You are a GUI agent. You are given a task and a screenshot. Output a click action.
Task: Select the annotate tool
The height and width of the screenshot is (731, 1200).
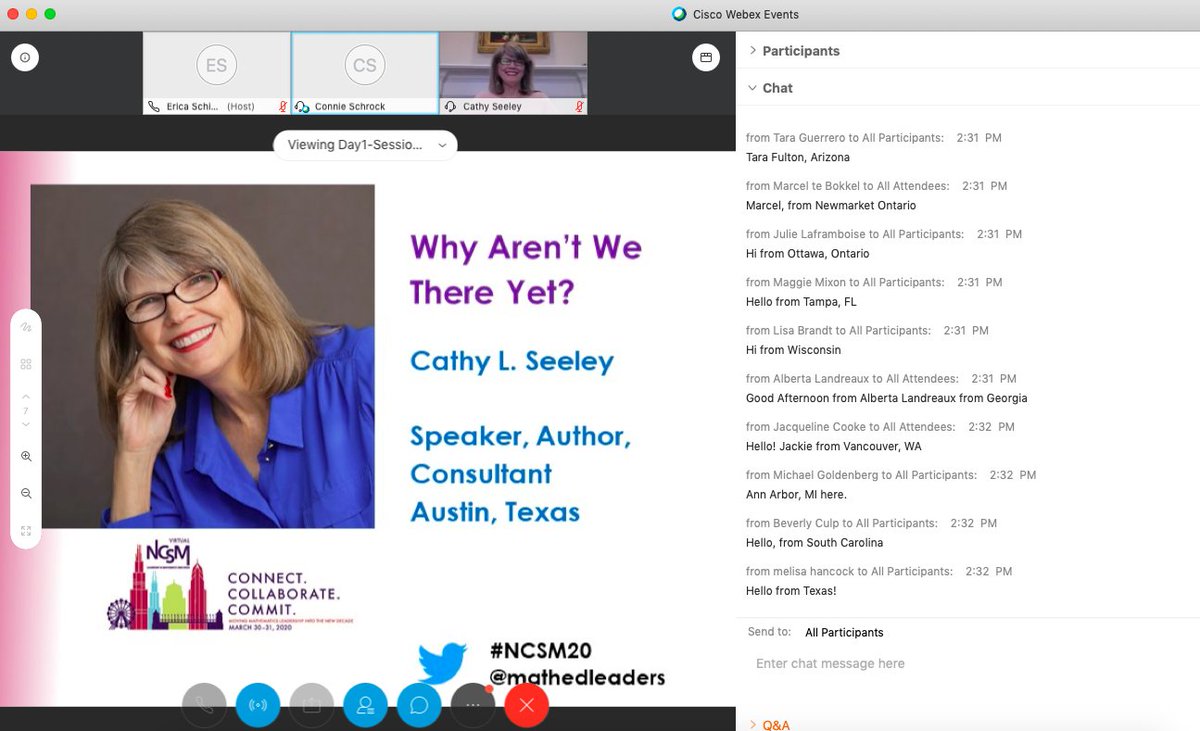(26, 326)
